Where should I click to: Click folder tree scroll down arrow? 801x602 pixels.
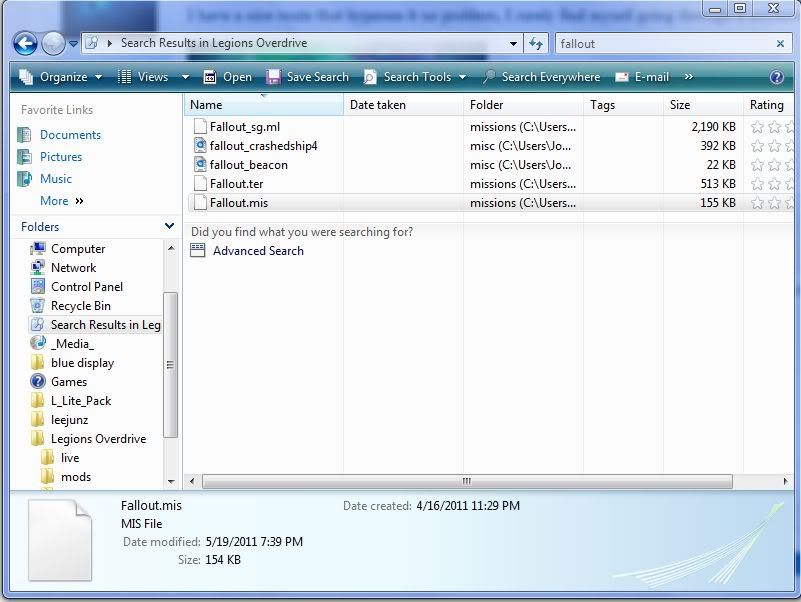tap(171, 481)
